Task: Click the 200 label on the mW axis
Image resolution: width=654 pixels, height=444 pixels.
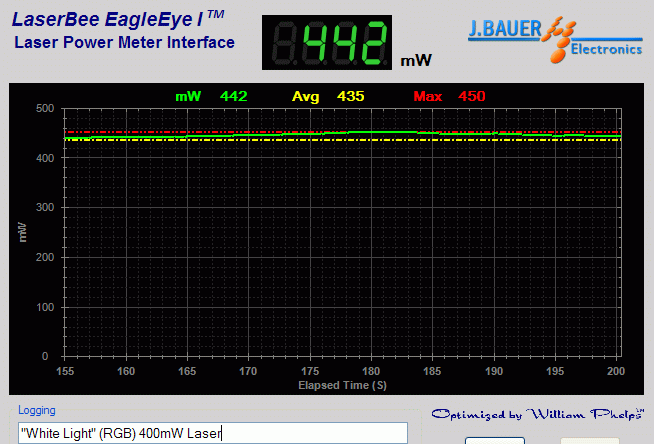Action: [45, 257]
